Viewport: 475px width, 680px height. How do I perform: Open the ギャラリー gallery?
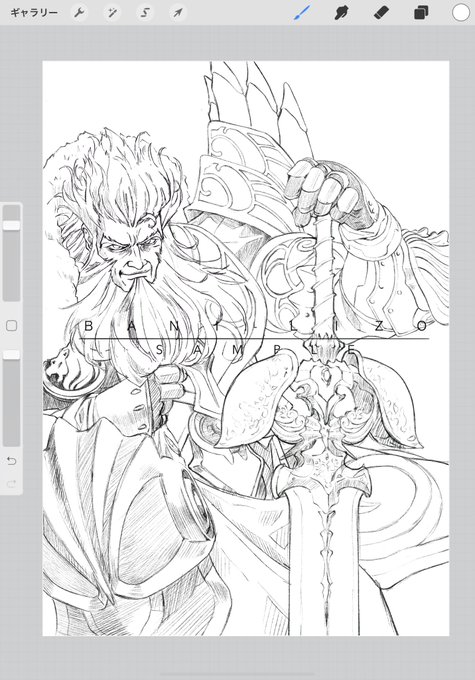click(x=33, y=13)
